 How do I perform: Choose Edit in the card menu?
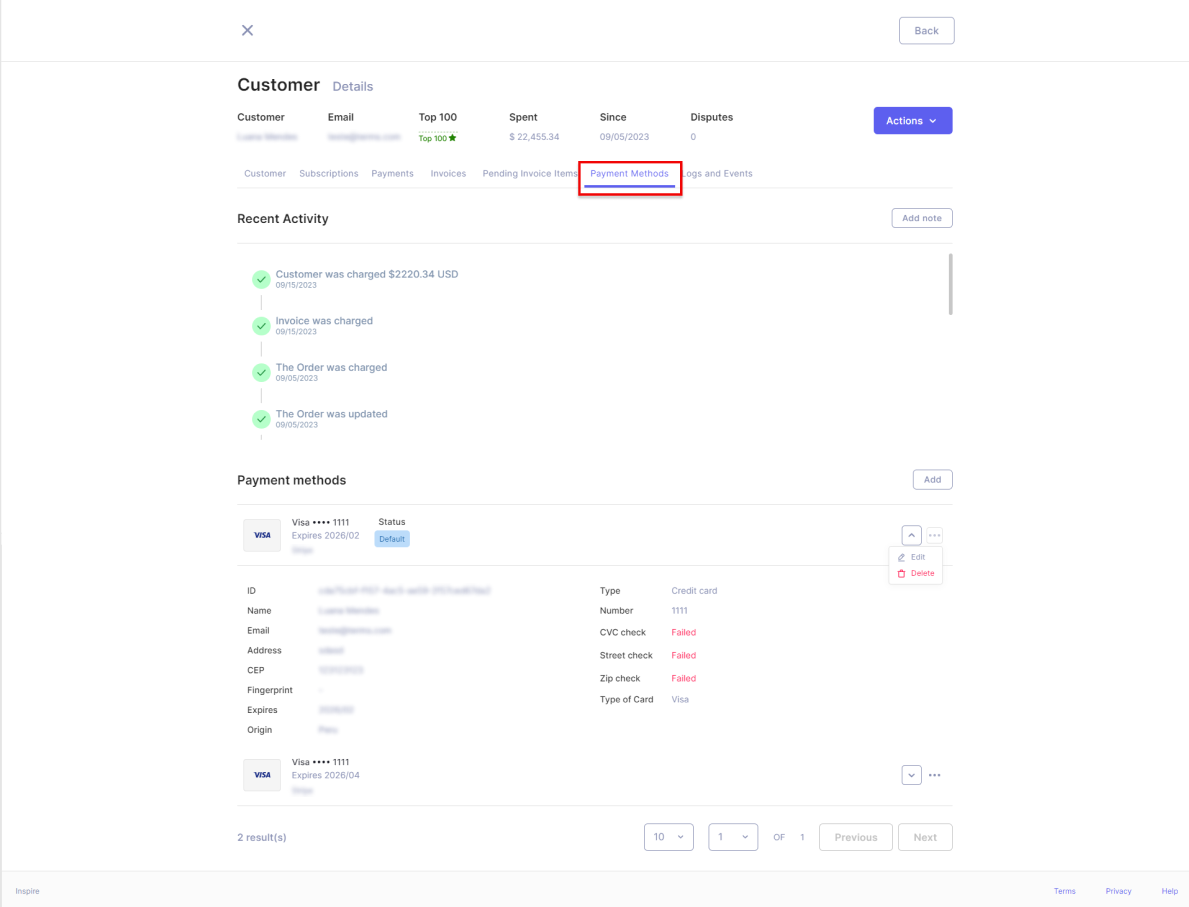(x=911, y=557)
